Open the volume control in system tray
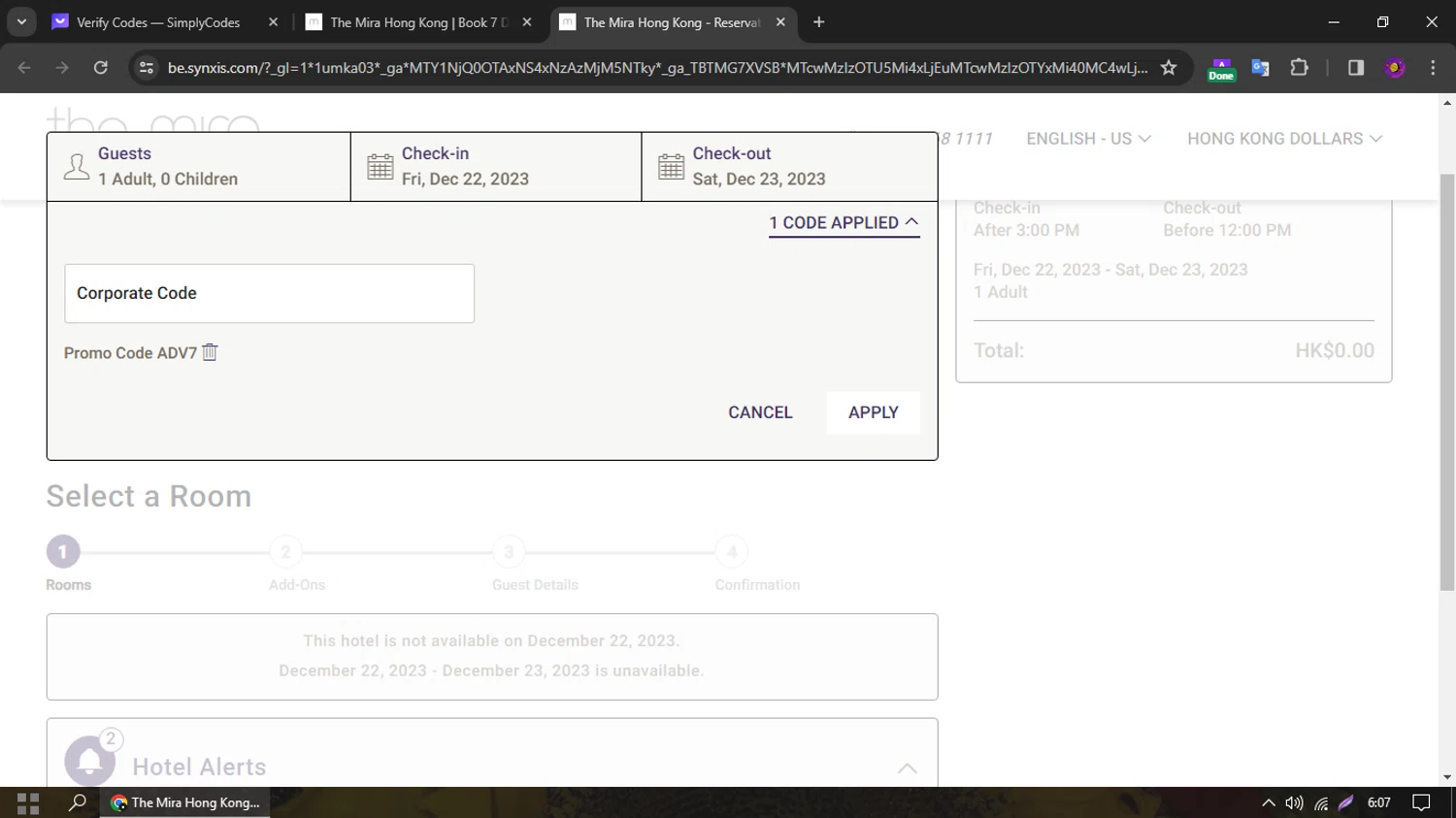This screenshot has height=818, width=1456. 1294,802
